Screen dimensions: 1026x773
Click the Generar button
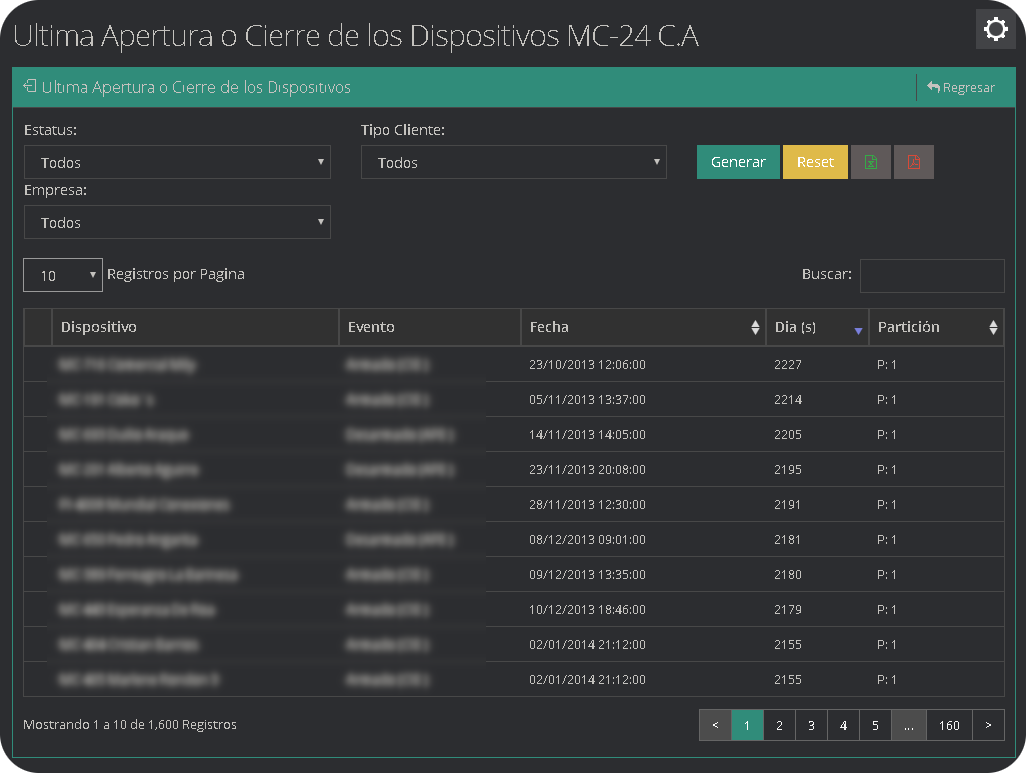[738, 161]
